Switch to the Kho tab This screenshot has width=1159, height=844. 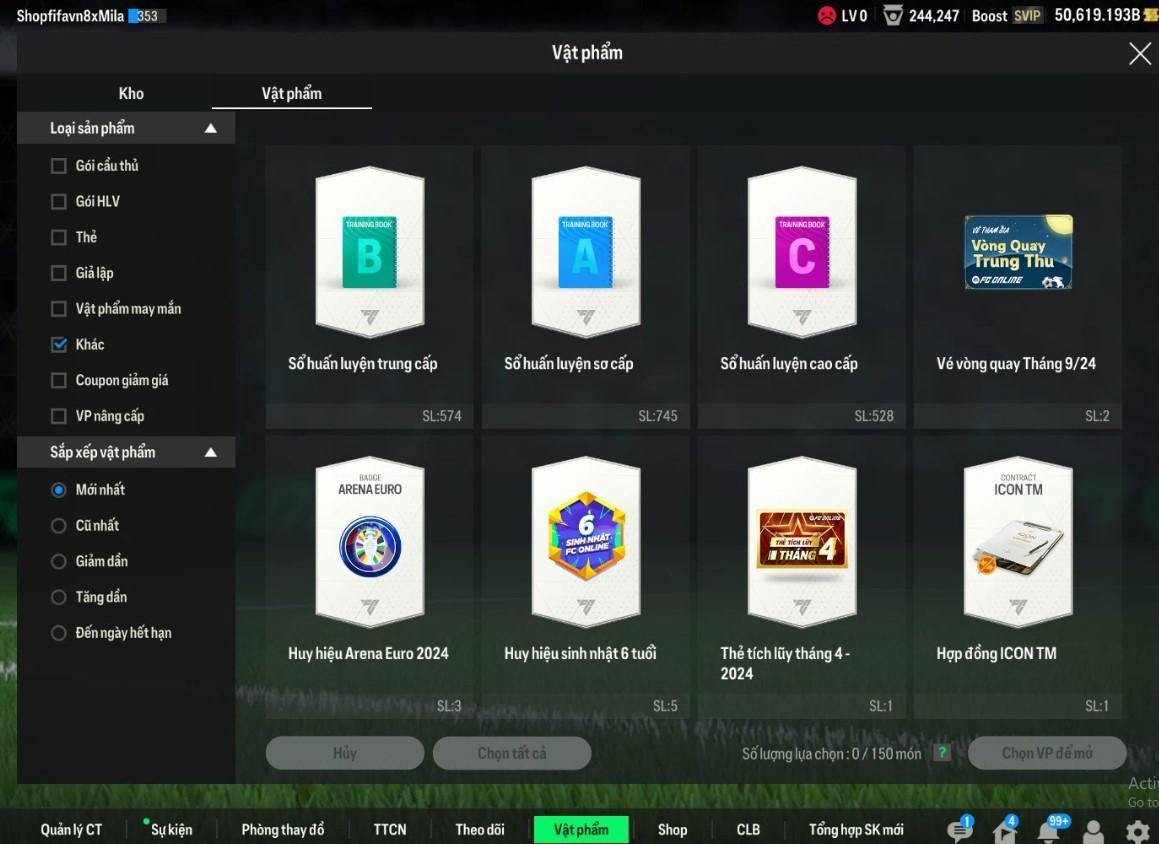(131, 94)
